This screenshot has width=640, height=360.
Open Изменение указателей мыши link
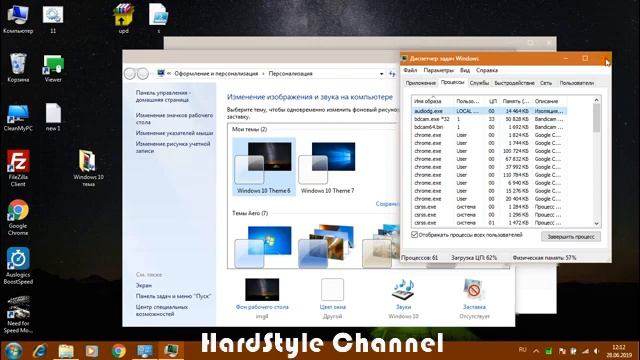pos(174,133)
